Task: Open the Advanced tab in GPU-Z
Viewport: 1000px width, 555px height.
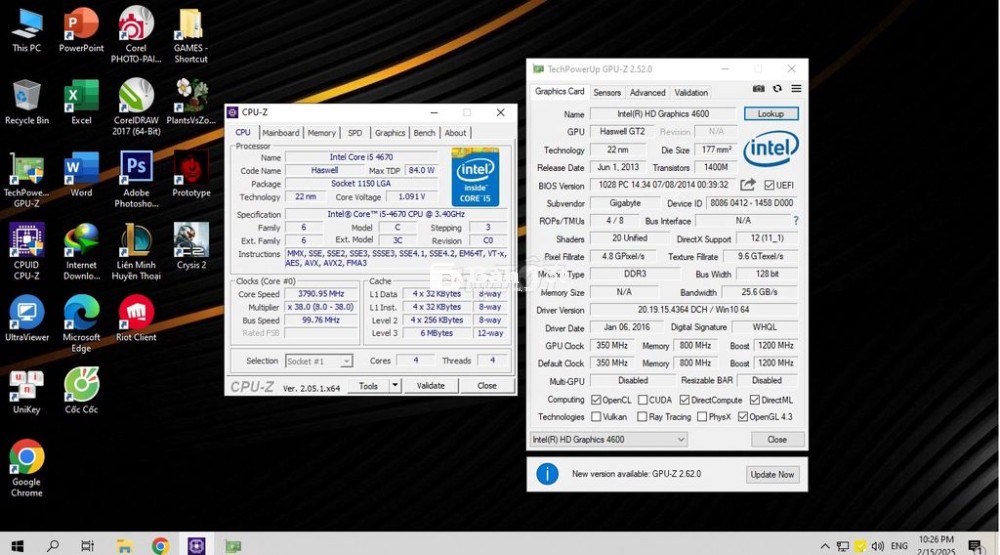Action: (647, 92)
